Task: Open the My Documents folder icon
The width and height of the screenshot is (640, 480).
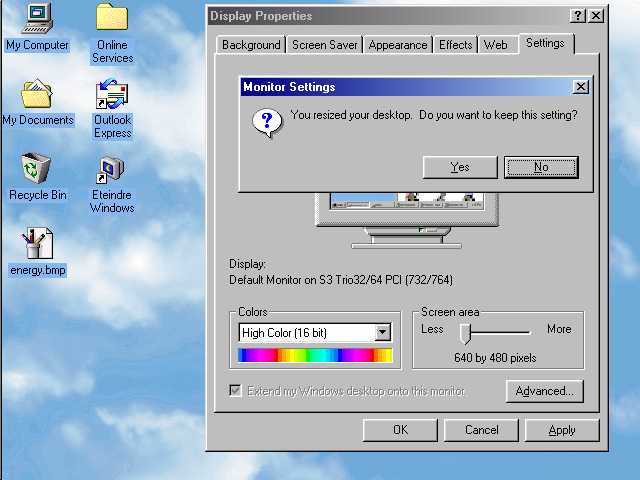Action: click(x=37, y=95)
